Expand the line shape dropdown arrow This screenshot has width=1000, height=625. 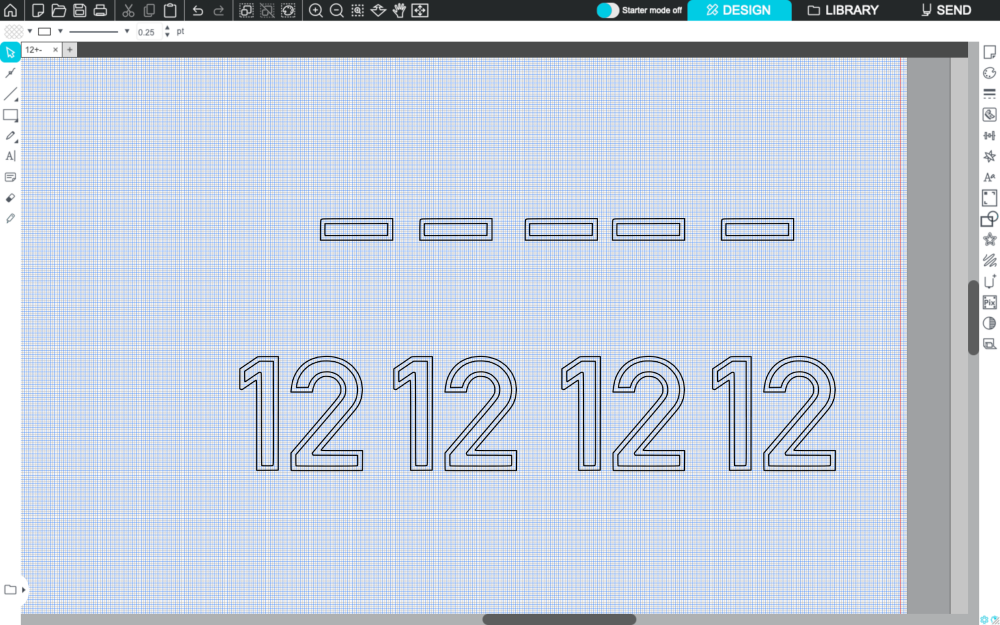(x=60, y=31)
